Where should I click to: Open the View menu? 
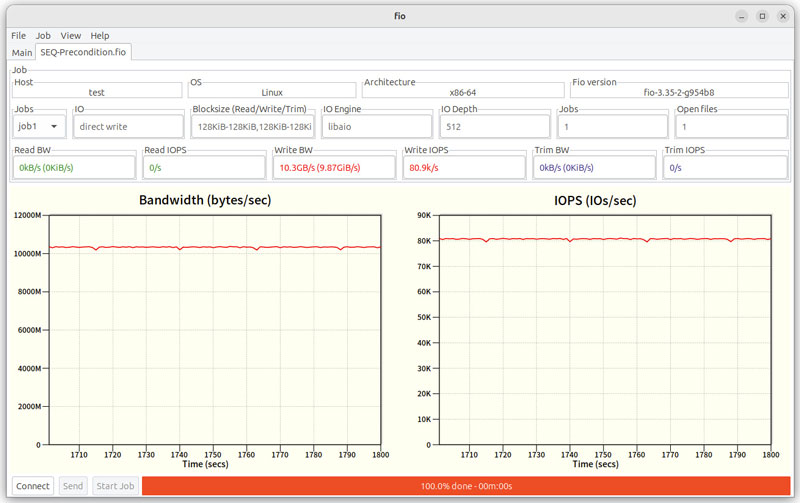tap(70, 35)
